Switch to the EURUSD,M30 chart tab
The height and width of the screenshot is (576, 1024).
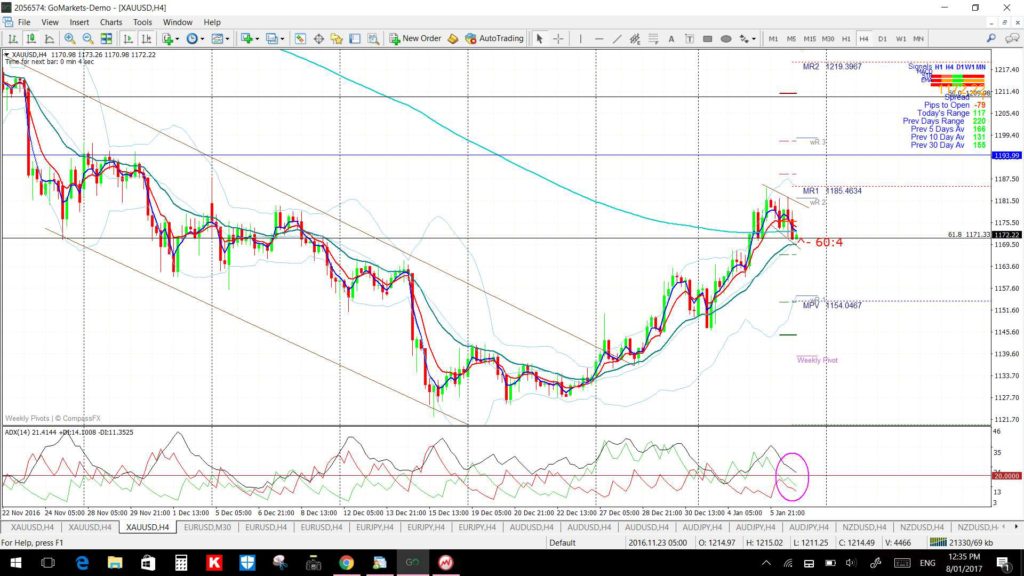click(207, 527)
